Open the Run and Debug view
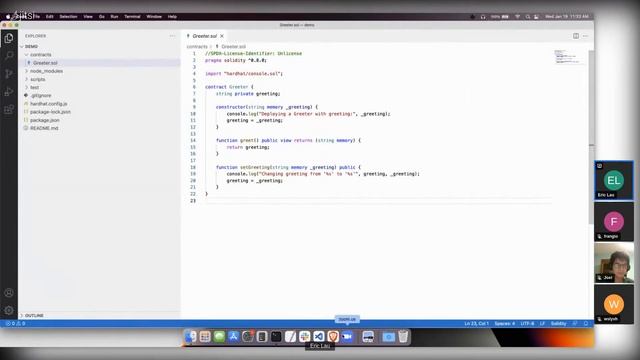 click(9, 91)
